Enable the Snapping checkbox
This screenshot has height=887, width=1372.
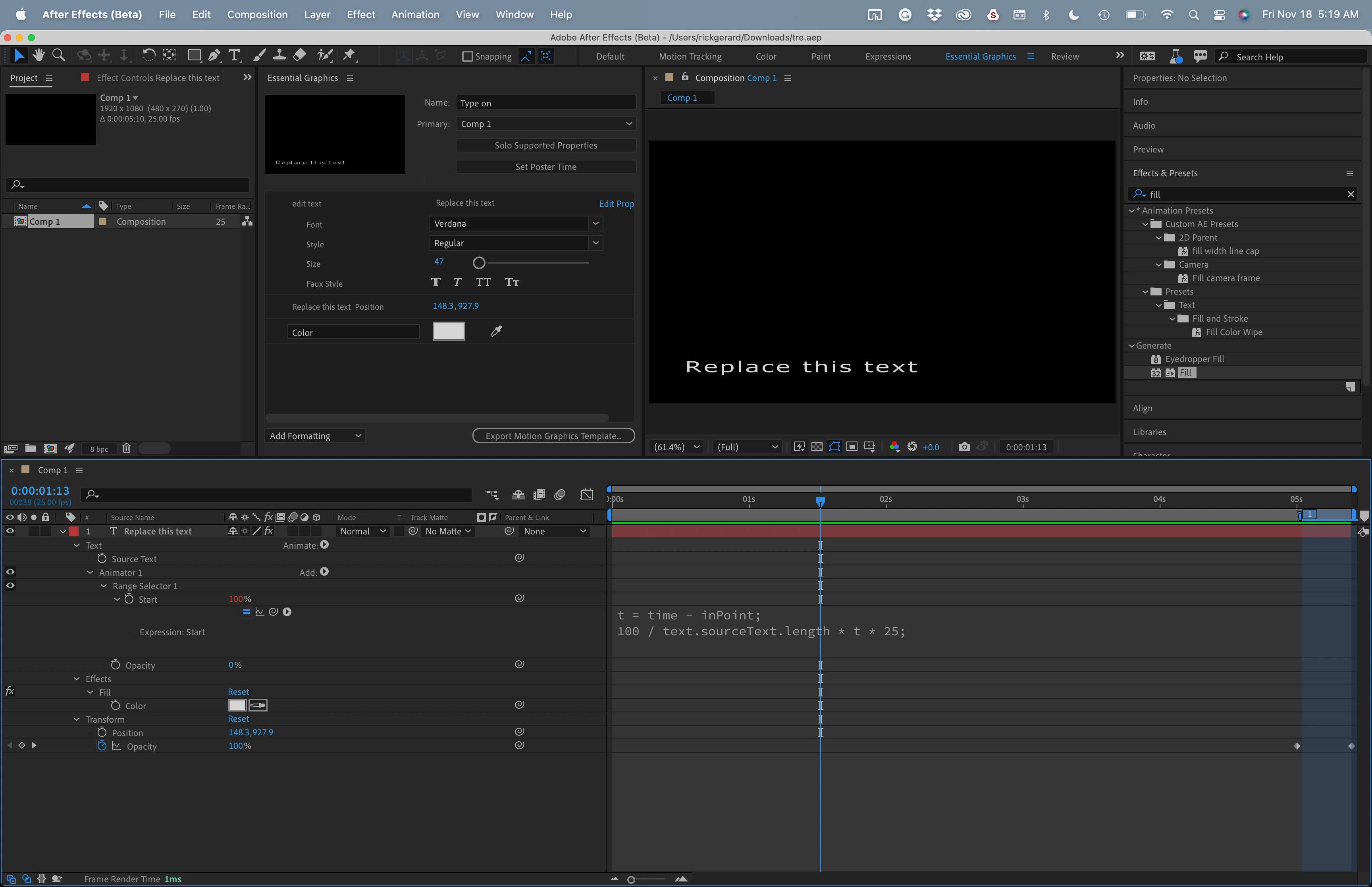[x=468, y=56]
